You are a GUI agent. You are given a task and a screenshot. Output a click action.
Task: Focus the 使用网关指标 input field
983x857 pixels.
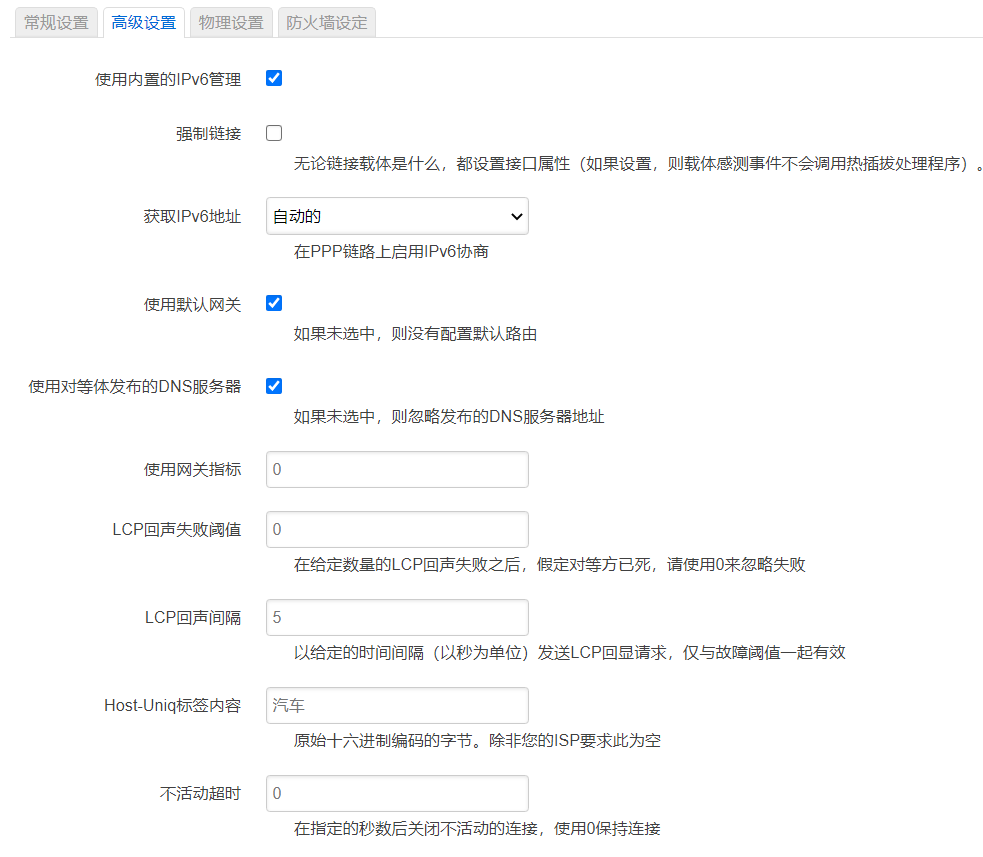pos(397,469)
